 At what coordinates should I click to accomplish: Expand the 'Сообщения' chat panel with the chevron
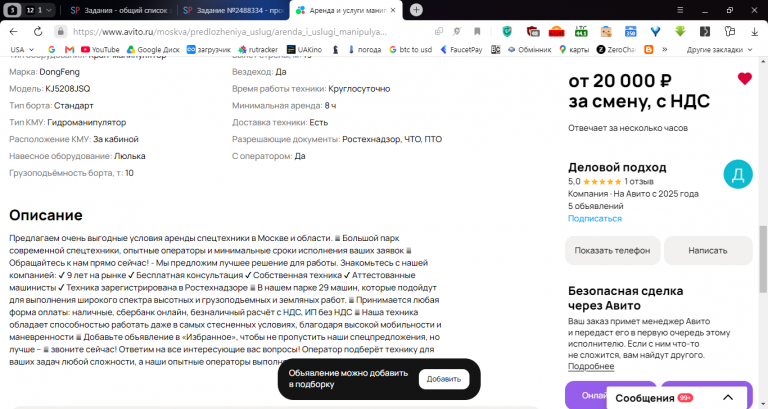[x=728, y=398]
